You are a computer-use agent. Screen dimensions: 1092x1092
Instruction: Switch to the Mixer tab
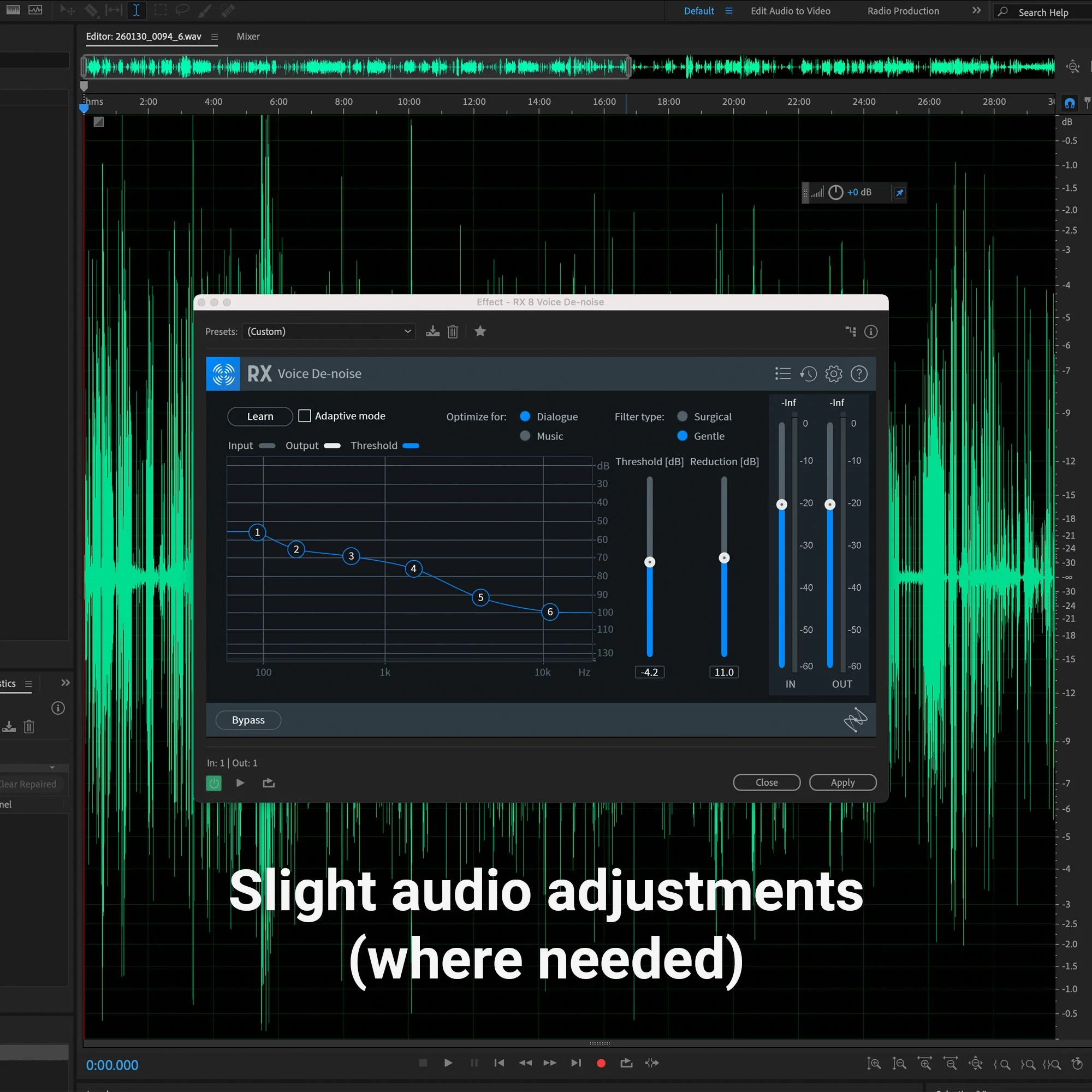pyautogui.click(x=247, y=36)
